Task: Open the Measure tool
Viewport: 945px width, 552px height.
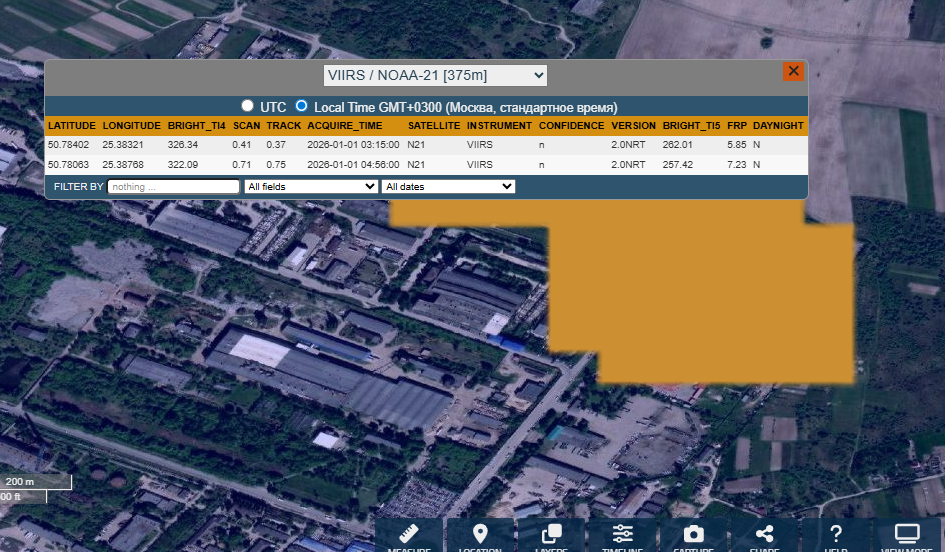Action: pyautogui.click(x=409, y=536)
